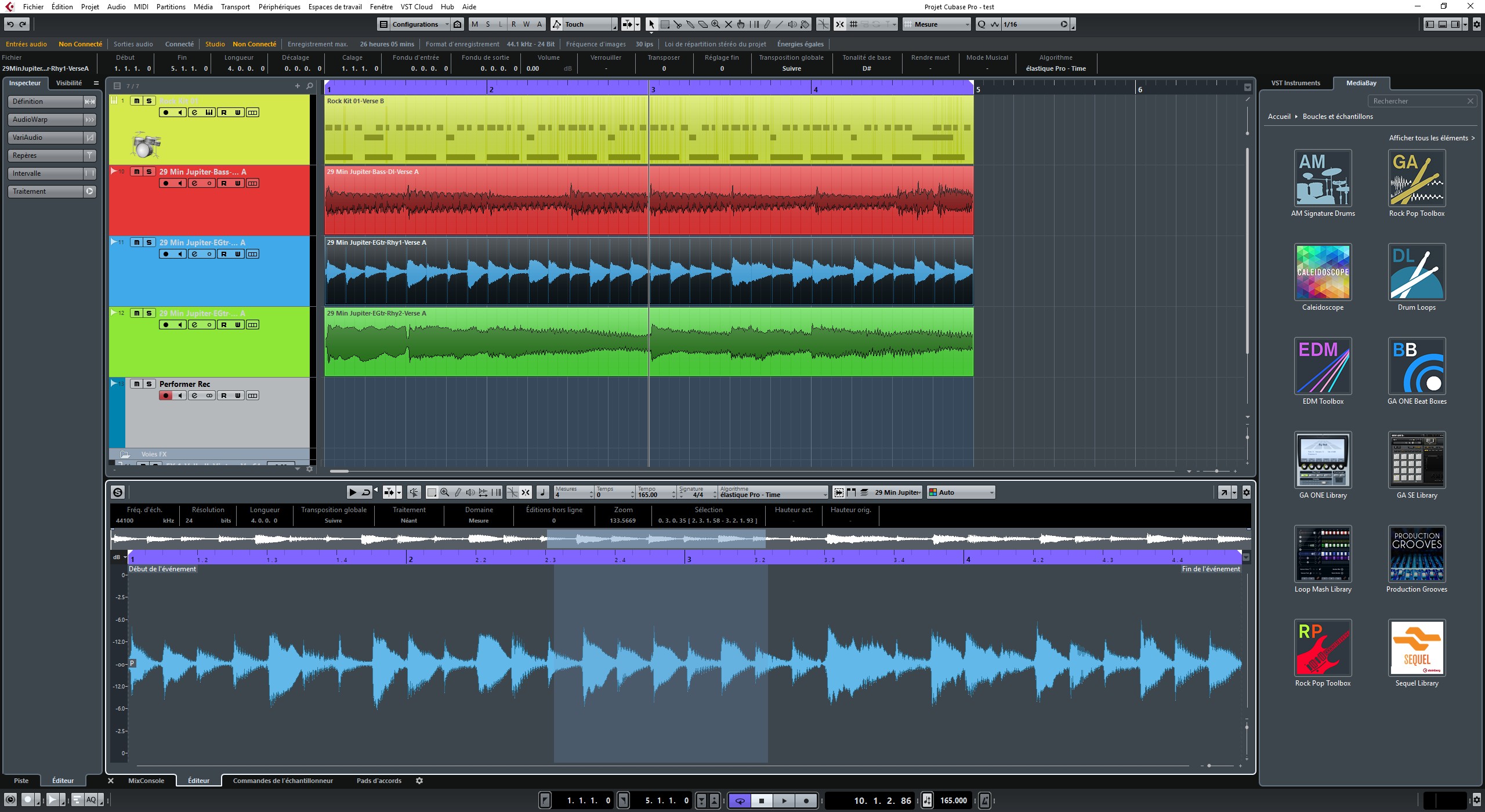Expand the Définition inspector section
Screen dimensions: 1485x812
pos(52,101)
